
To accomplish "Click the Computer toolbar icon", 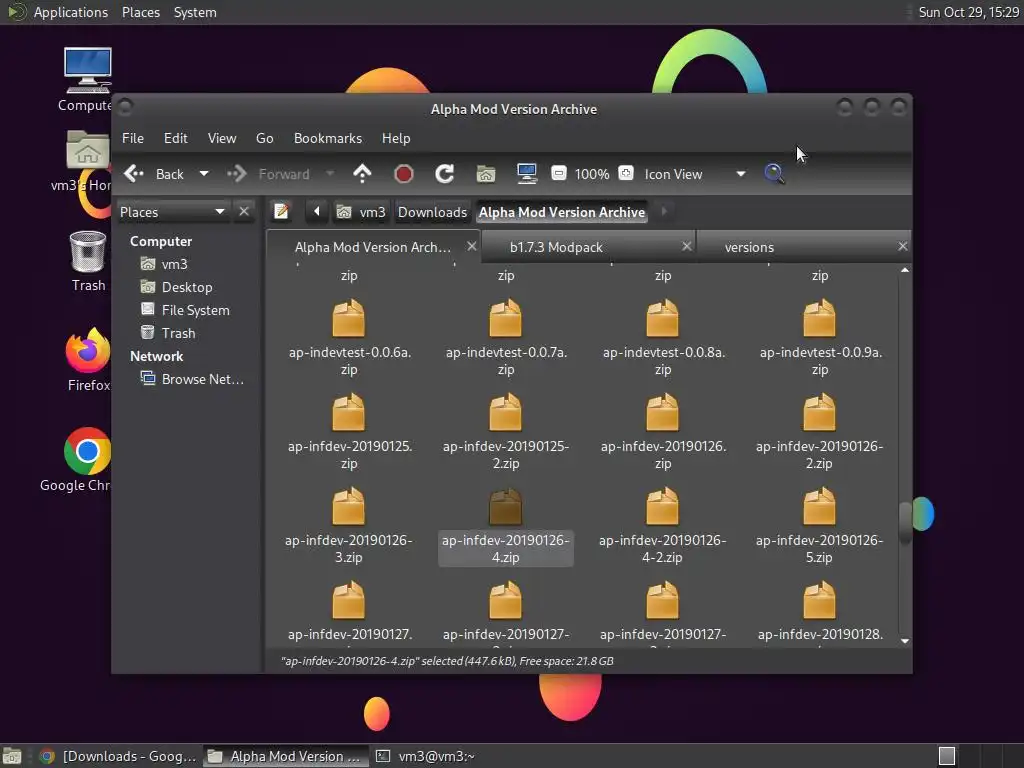I will pyautogui.click(x=527, y=174).
